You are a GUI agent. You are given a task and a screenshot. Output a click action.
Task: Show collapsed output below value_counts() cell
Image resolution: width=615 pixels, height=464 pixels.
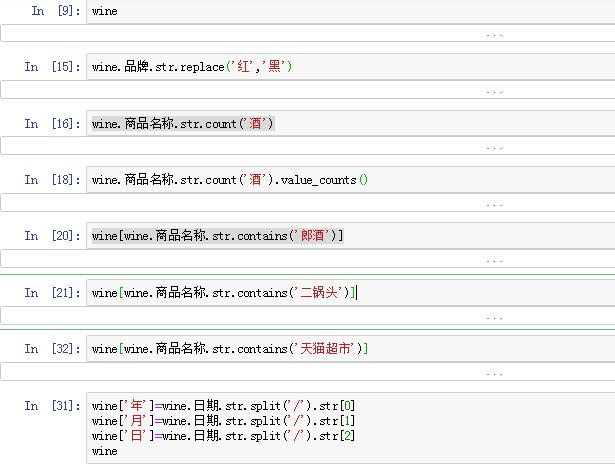point(494,204)
